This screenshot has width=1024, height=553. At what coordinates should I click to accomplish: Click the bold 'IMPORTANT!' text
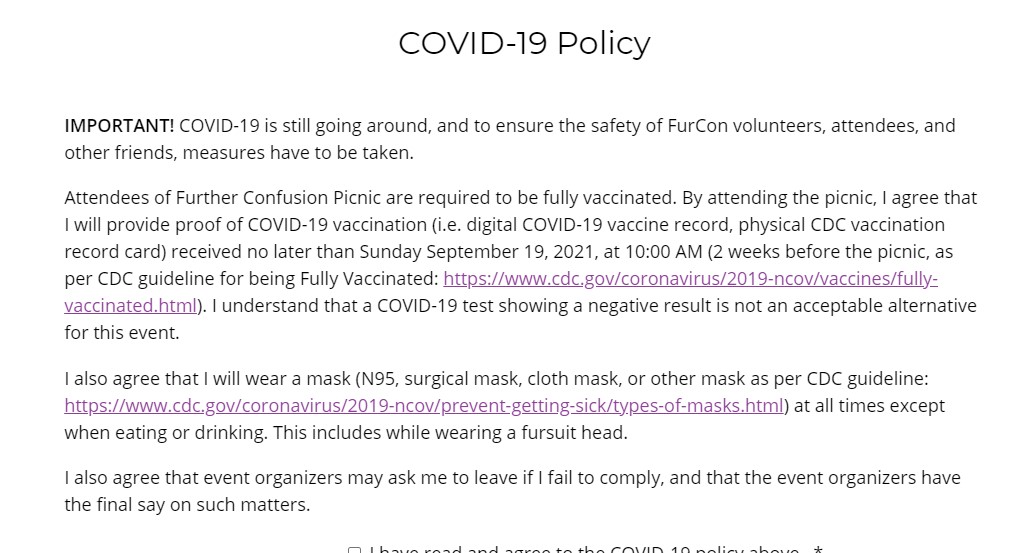pos(119,126)
